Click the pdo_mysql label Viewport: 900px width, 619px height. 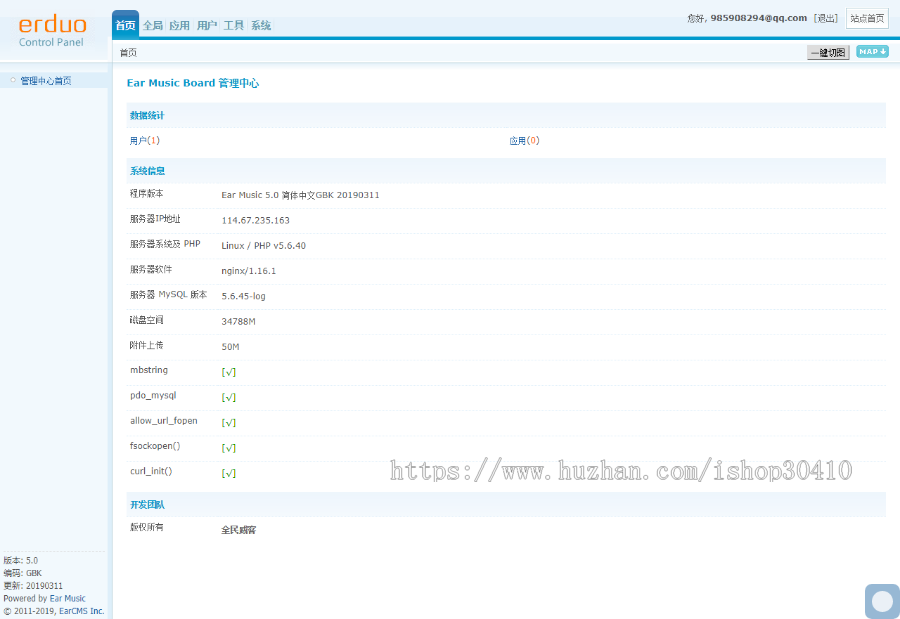tap(153, 396)
